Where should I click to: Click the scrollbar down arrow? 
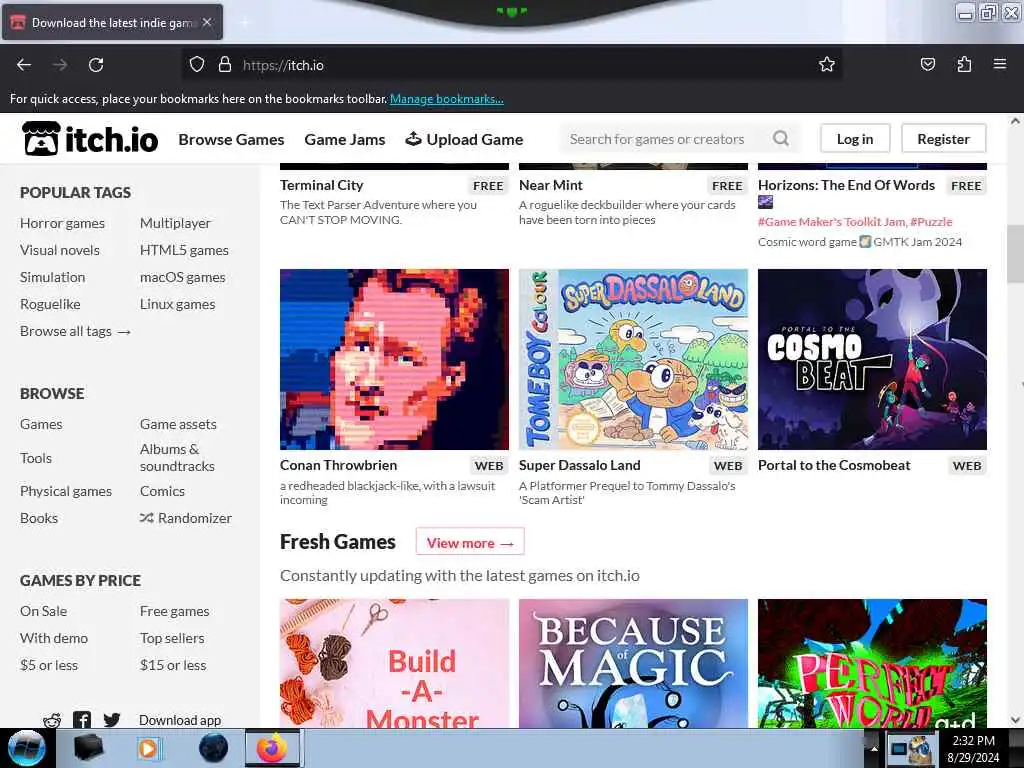click(x=1015, y=720)
